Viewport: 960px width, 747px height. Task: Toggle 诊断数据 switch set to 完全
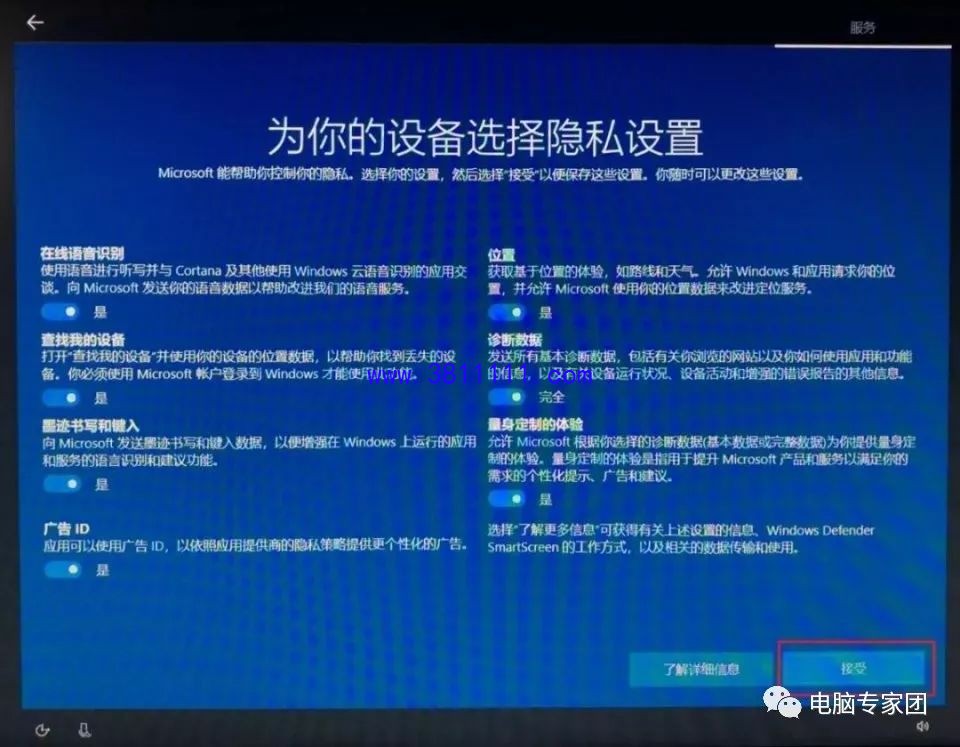(507, 397)
